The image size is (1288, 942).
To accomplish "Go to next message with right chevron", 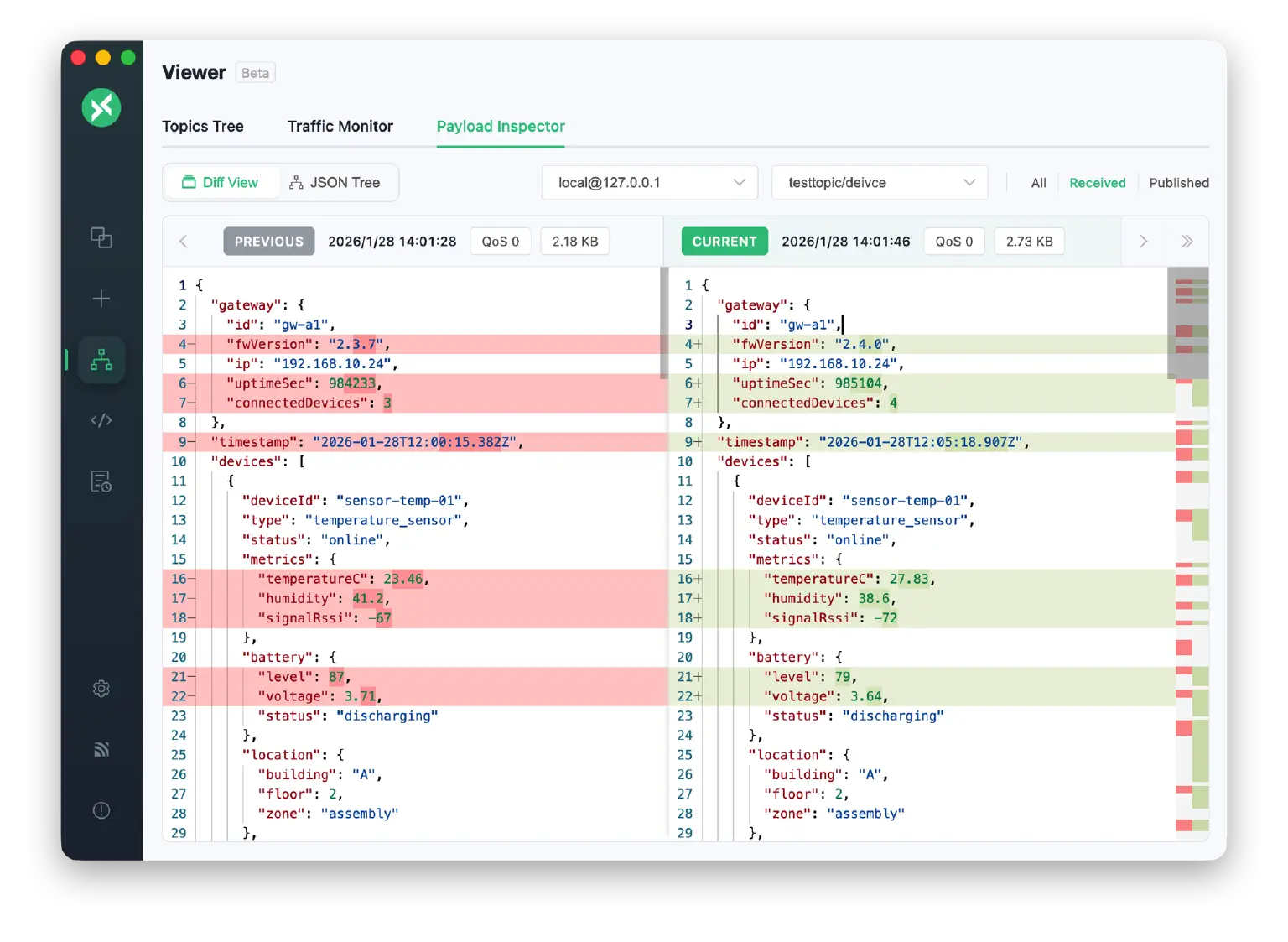I will click(1143, 242).
